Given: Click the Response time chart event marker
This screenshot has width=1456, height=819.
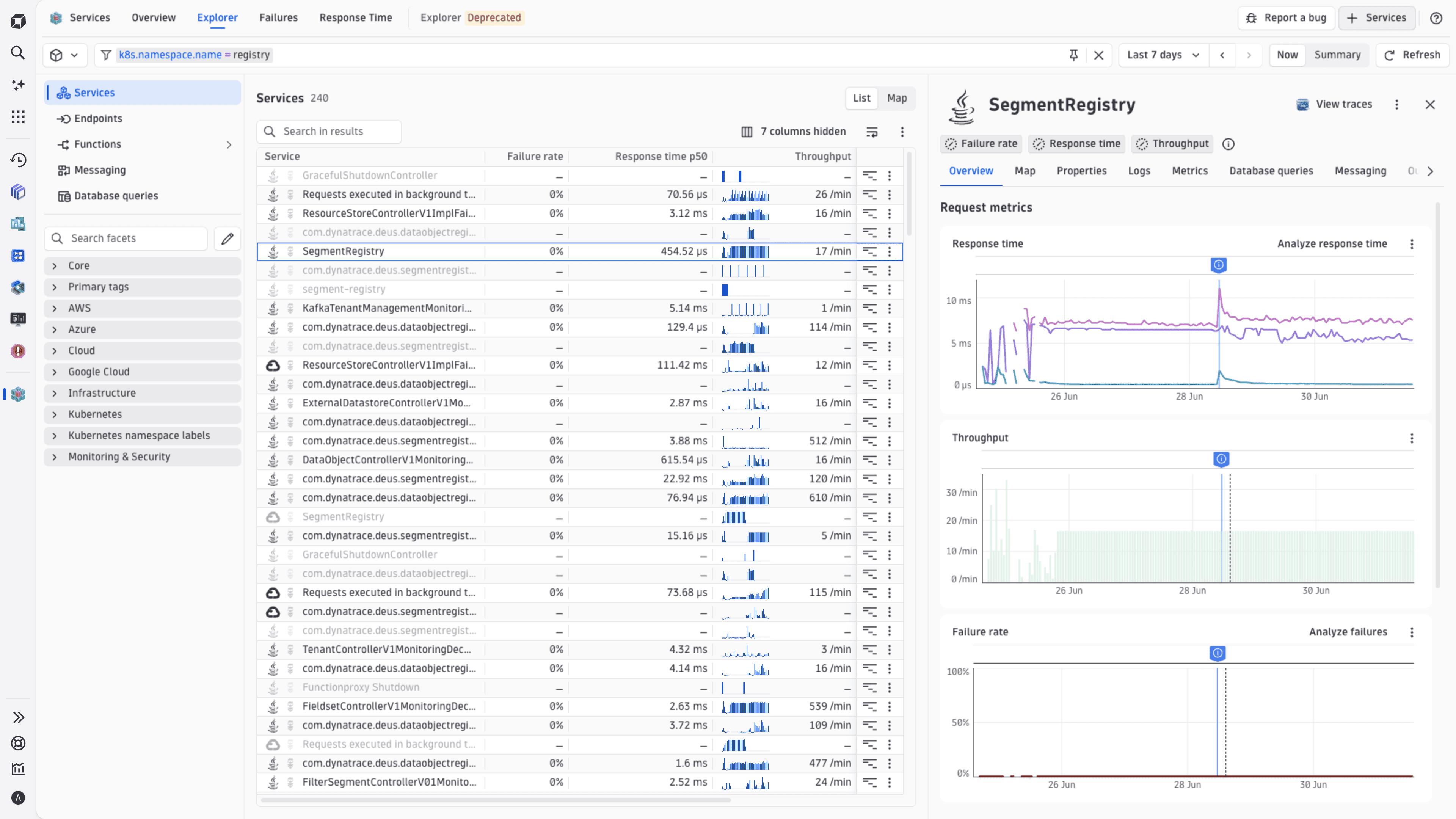Looking at the screenshot, I should coord(1219,265).
